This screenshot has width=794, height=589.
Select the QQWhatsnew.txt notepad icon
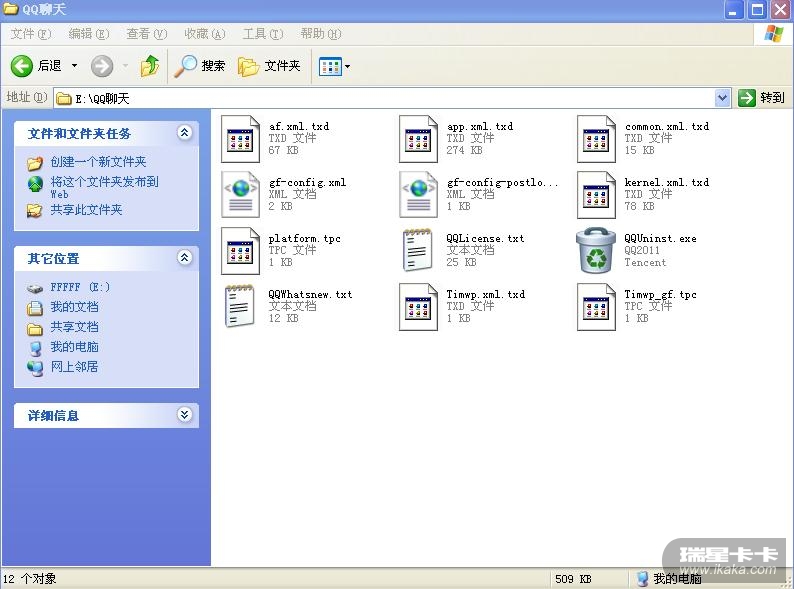pos(240,306)
